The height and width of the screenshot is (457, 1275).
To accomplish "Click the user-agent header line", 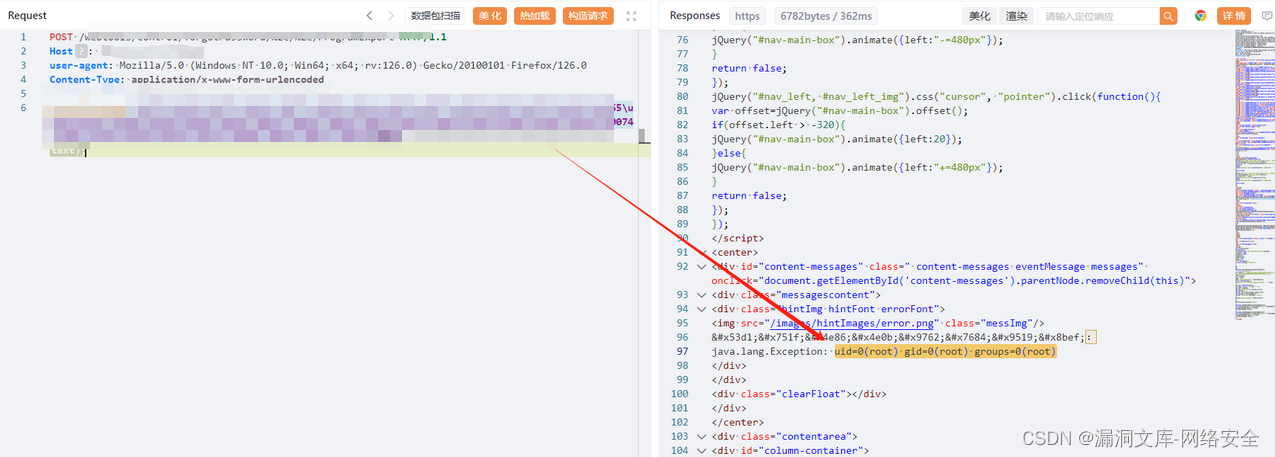I will pos(318,65).
